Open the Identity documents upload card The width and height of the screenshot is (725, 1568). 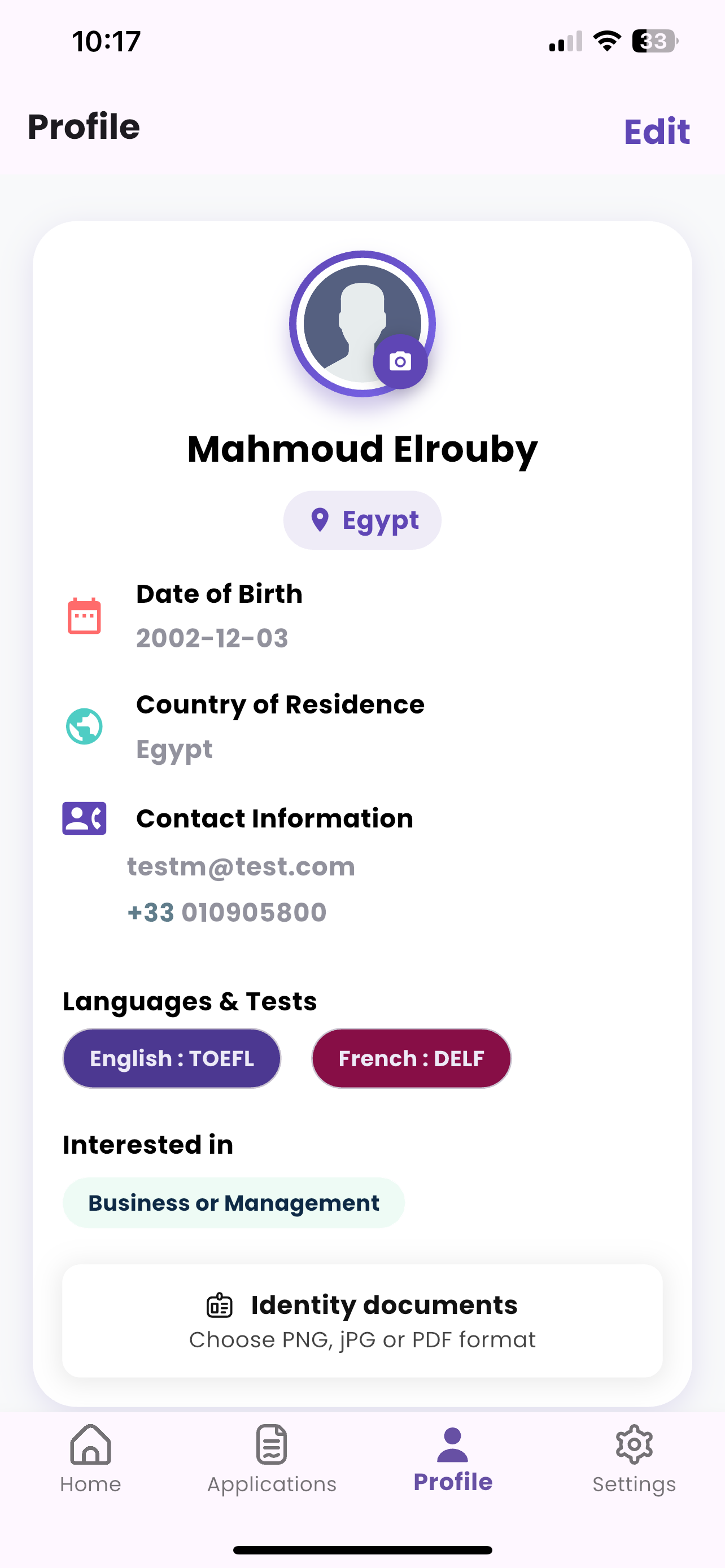coord(362,1321)
